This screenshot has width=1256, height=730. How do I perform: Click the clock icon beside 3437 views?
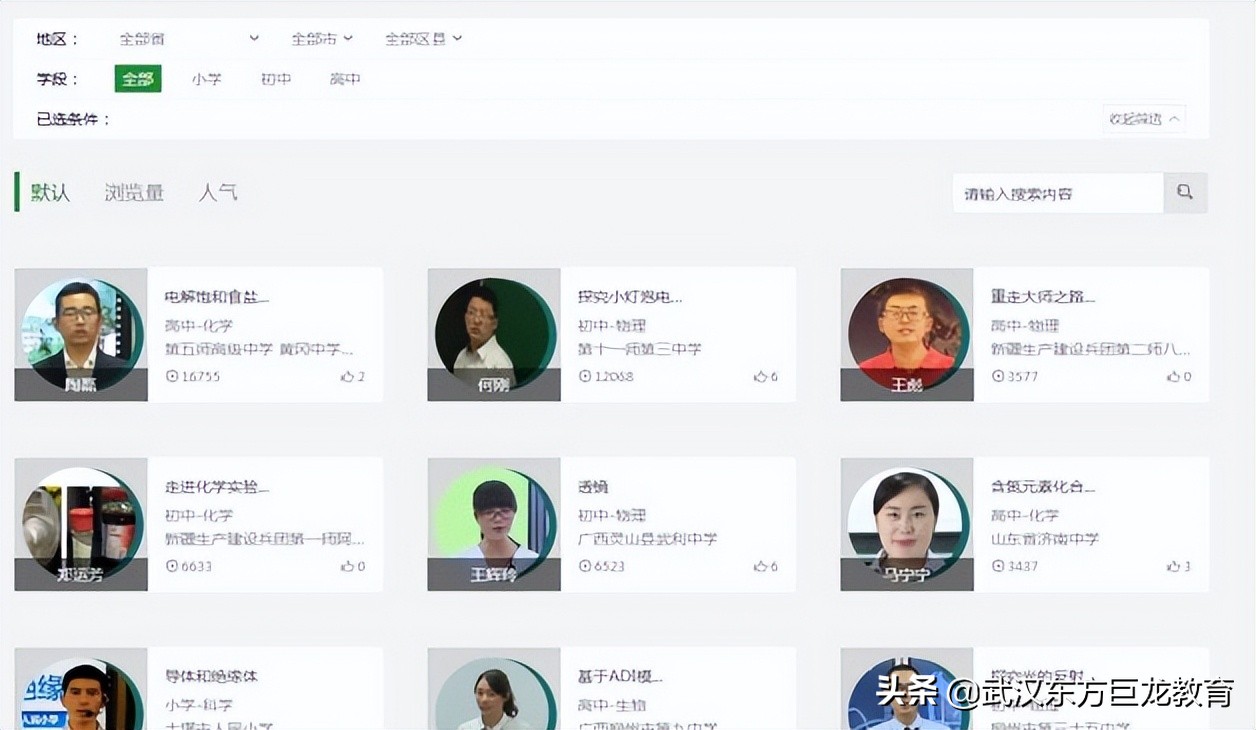click(x=996, y=566)
